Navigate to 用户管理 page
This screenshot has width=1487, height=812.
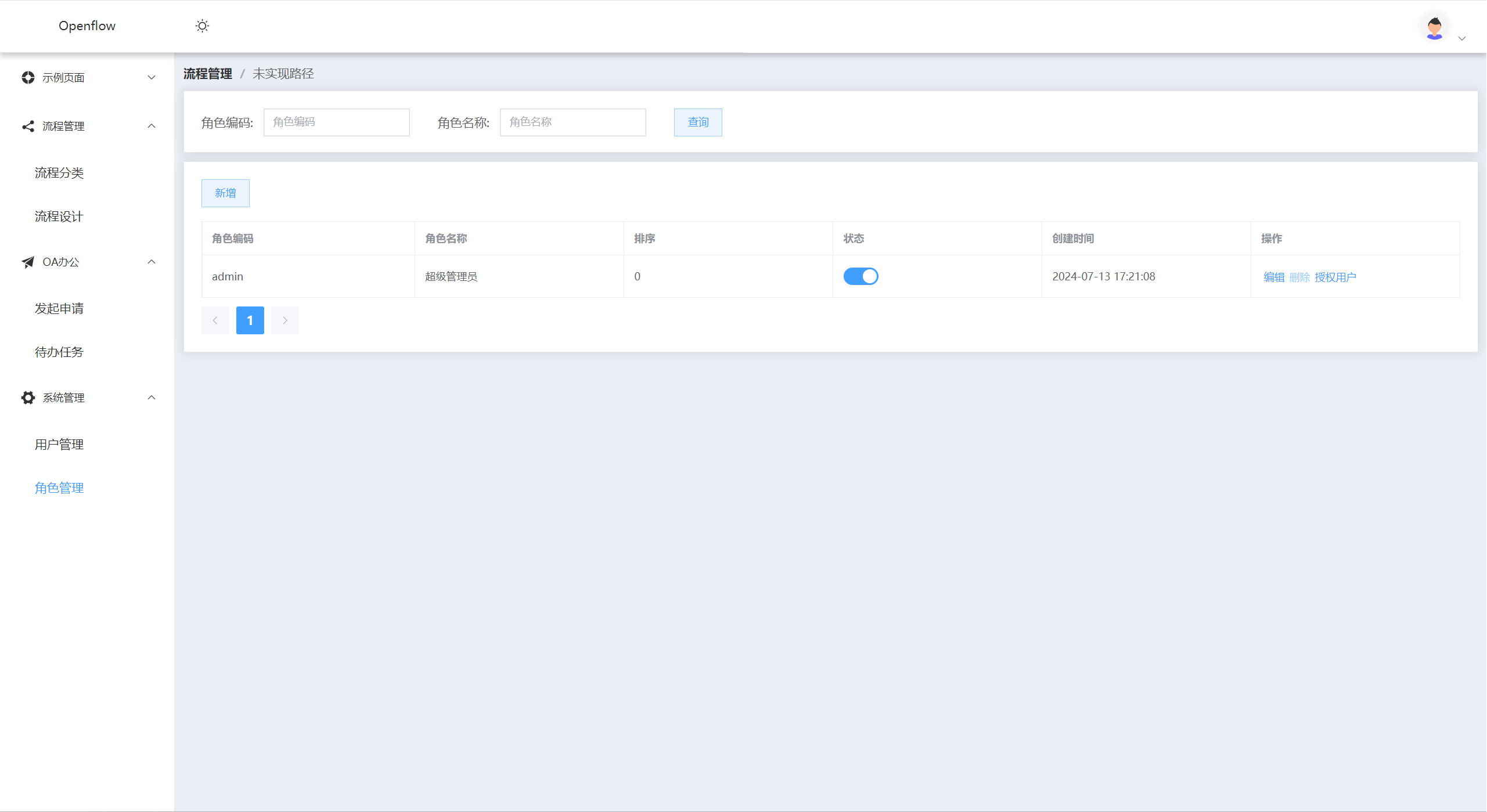pos(59,445)
